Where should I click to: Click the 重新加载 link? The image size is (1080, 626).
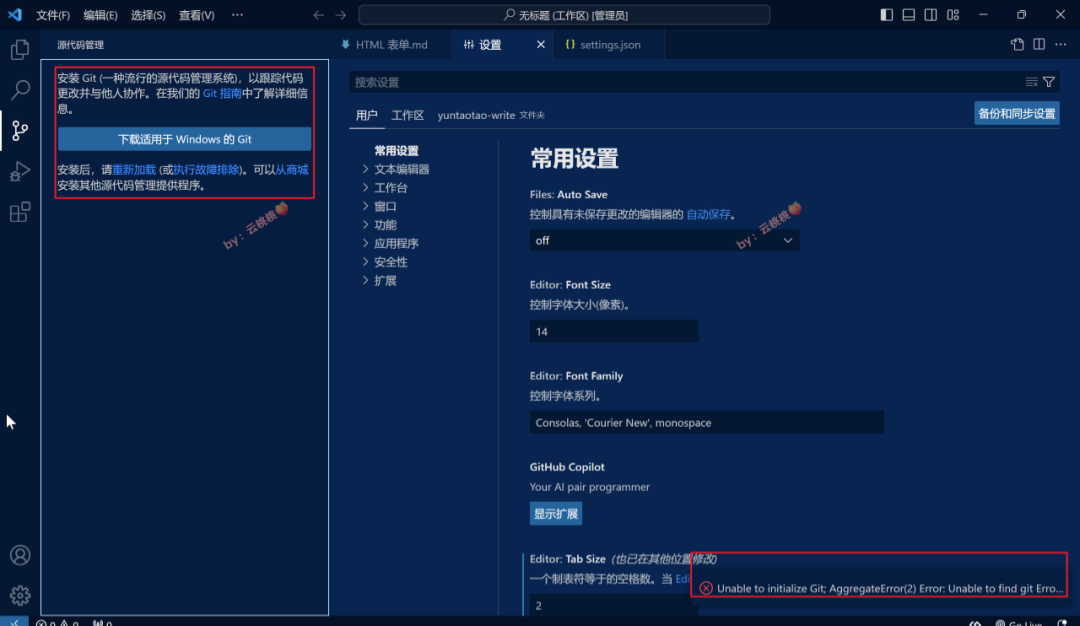pyautogui.click(x=134, y=169)
